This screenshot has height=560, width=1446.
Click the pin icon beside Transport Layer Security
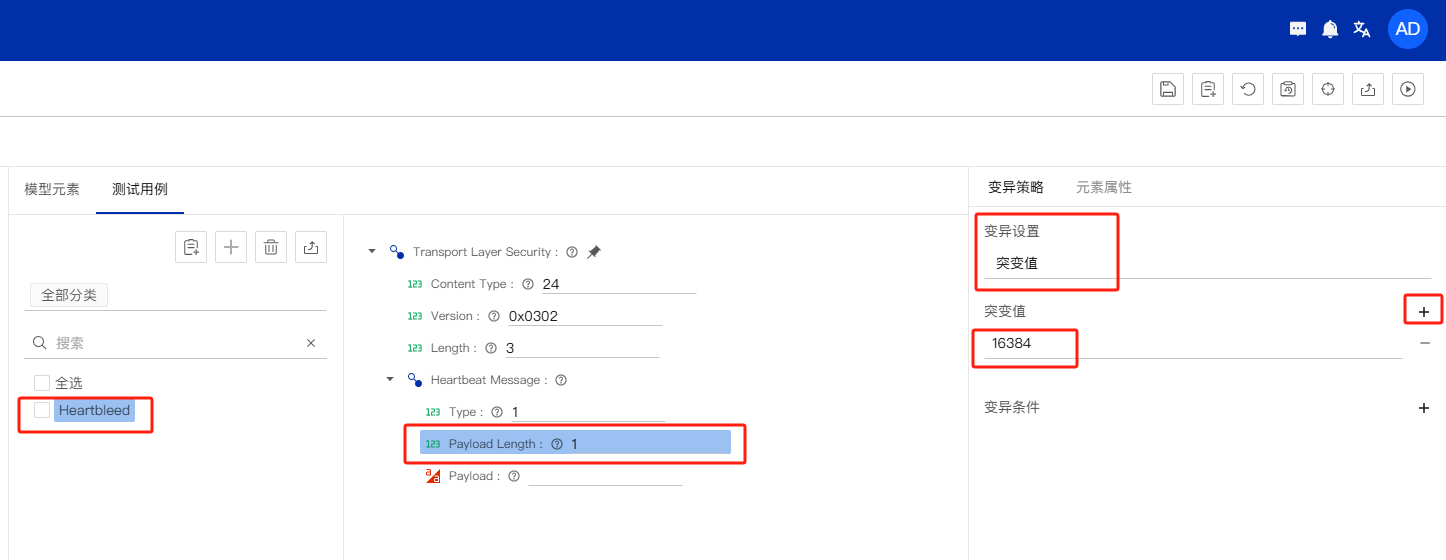tap(594, 252)
